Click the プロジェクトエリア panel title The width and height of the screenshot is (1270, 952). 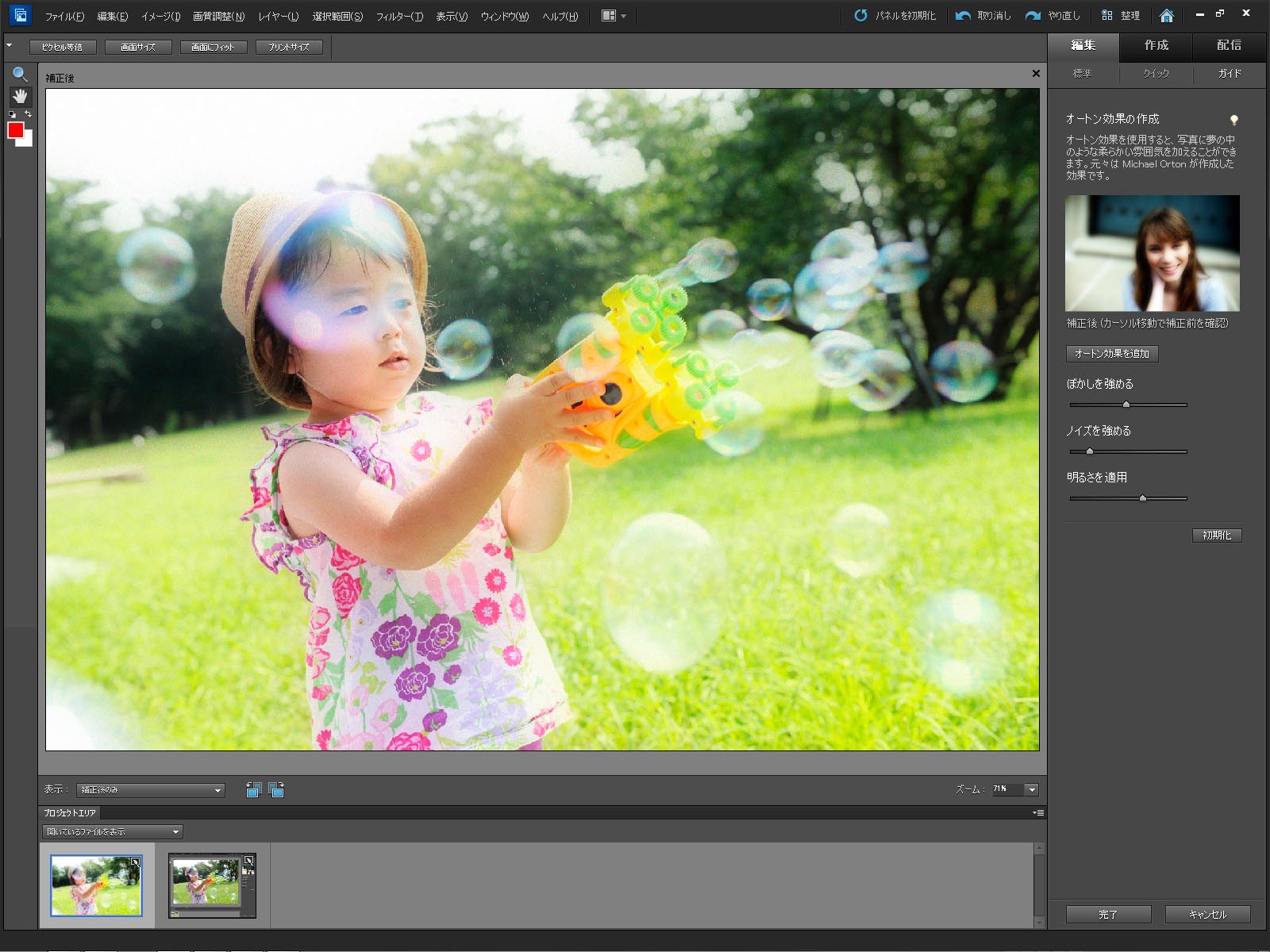coord(70,813)
